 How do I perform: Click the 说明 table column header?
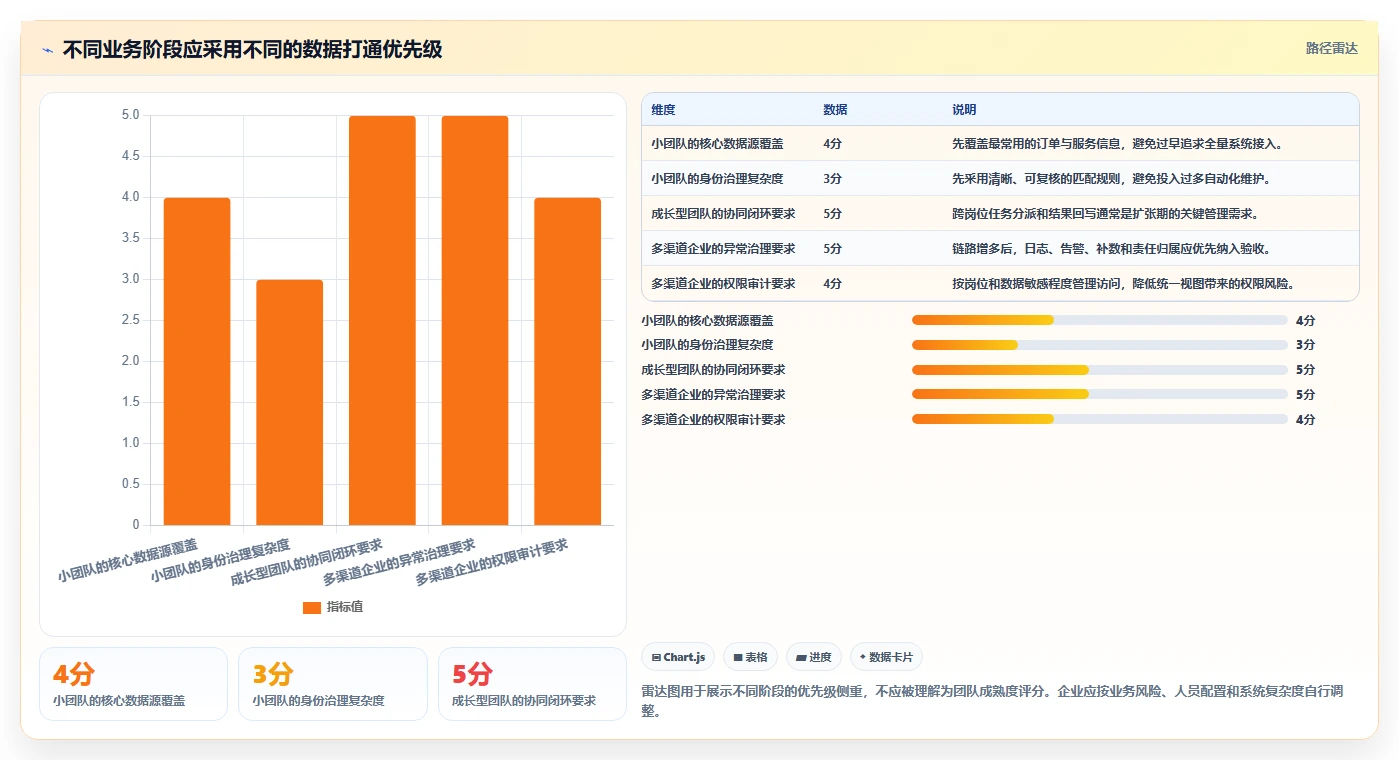tap(964, 110)
